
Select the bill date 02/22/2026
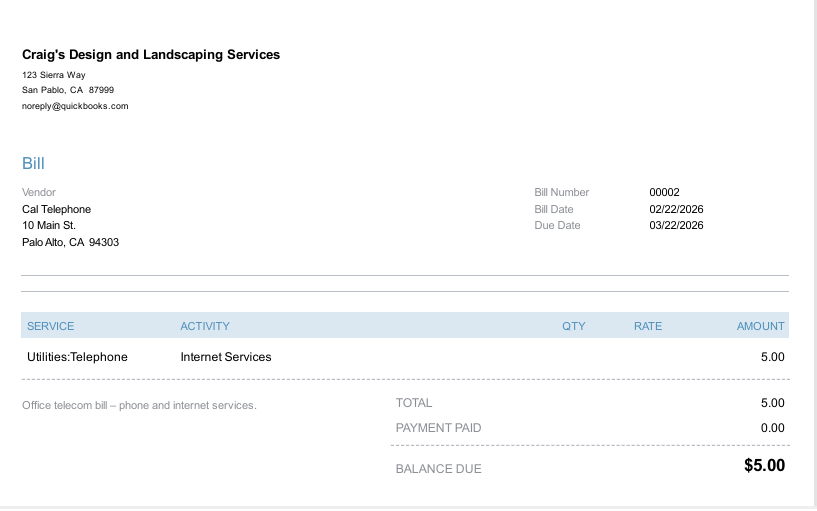click(676, 209)
